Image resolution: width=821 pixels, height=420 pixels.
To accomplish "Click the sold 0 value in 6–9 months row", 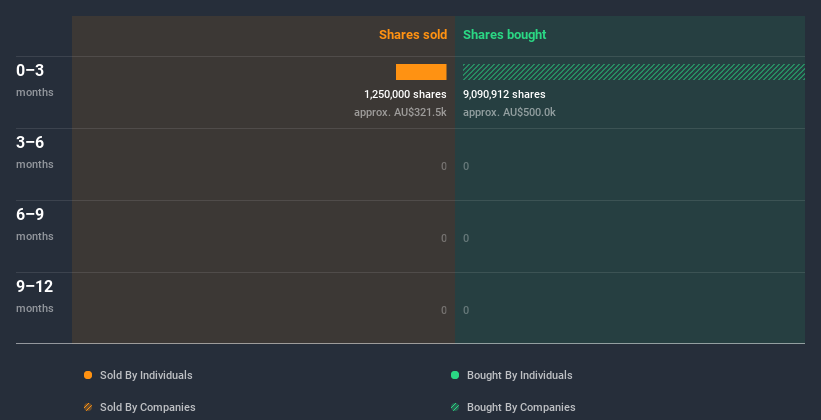I will tap(444, 238).
